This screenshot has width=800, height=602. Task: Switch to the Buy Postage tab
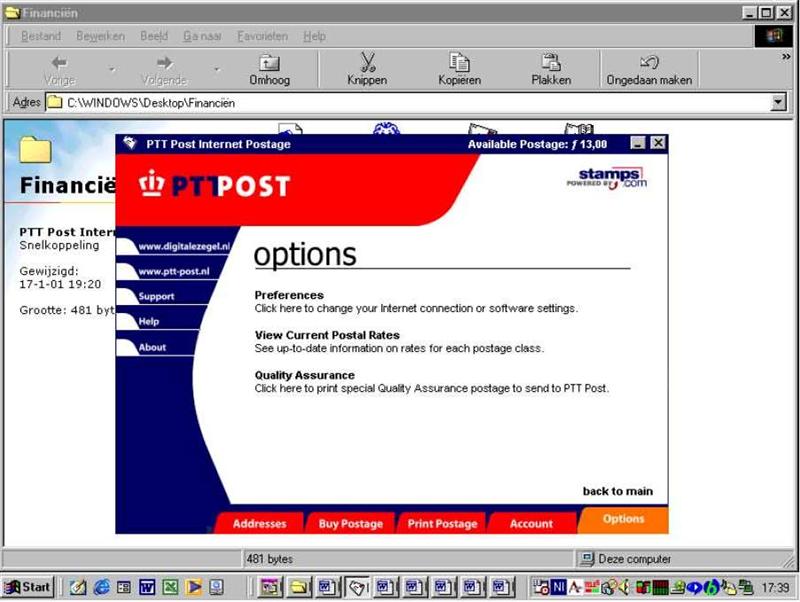[x=351, y=523]
